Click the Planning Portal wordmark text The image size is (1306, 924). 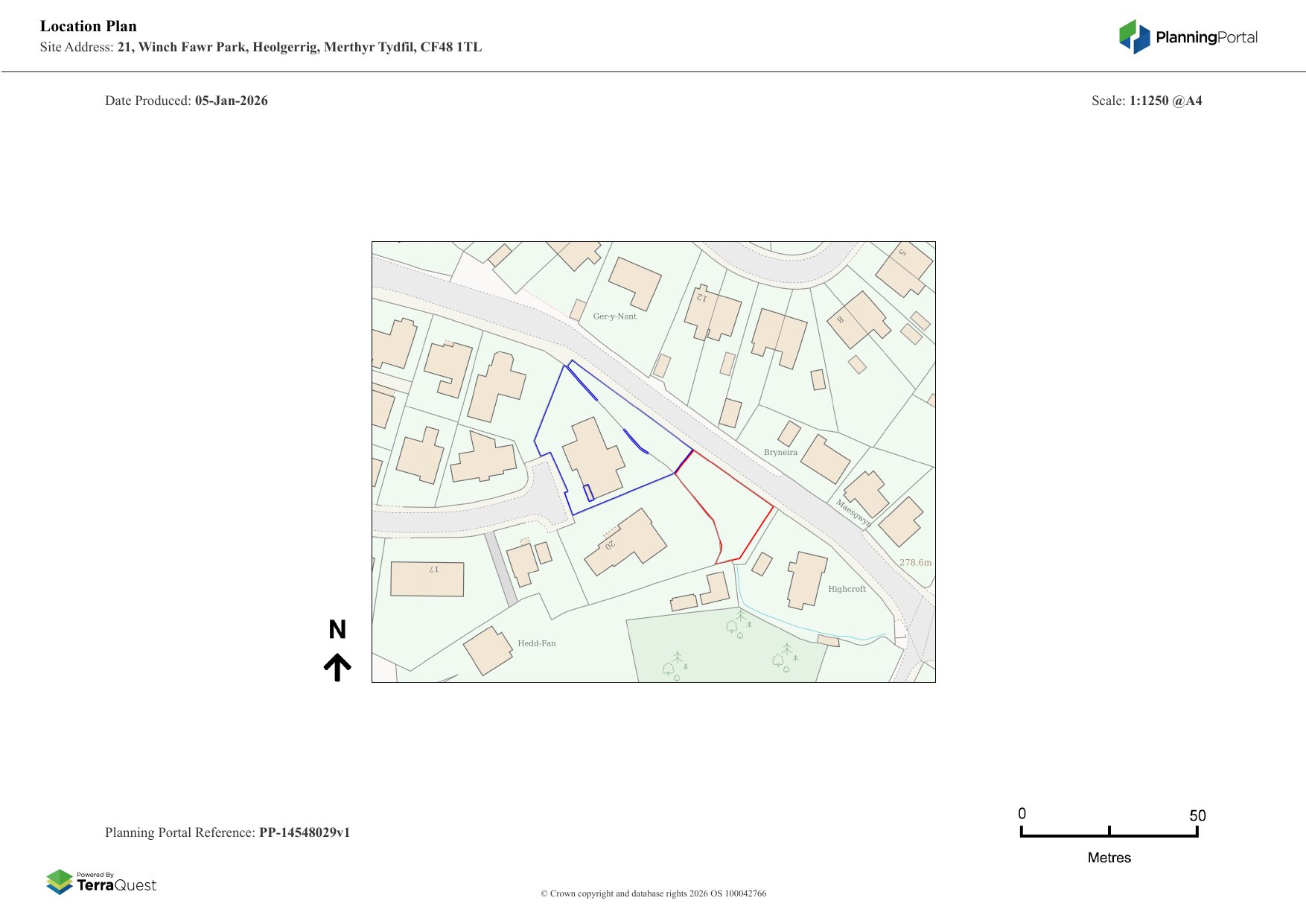1206,37
